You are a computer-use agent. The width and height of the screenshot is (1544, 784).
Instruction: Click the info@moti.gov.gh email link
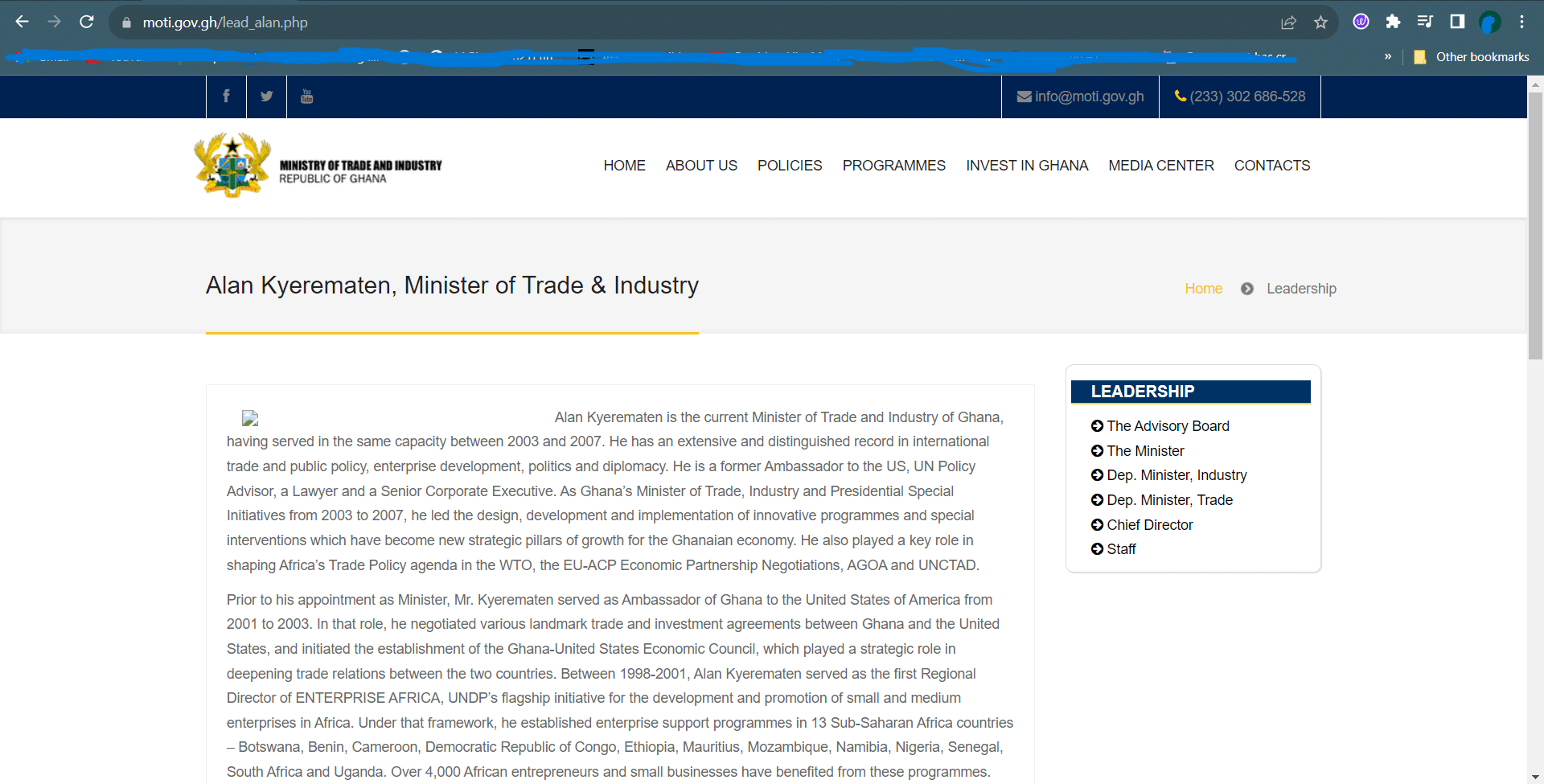(1080, 96)
